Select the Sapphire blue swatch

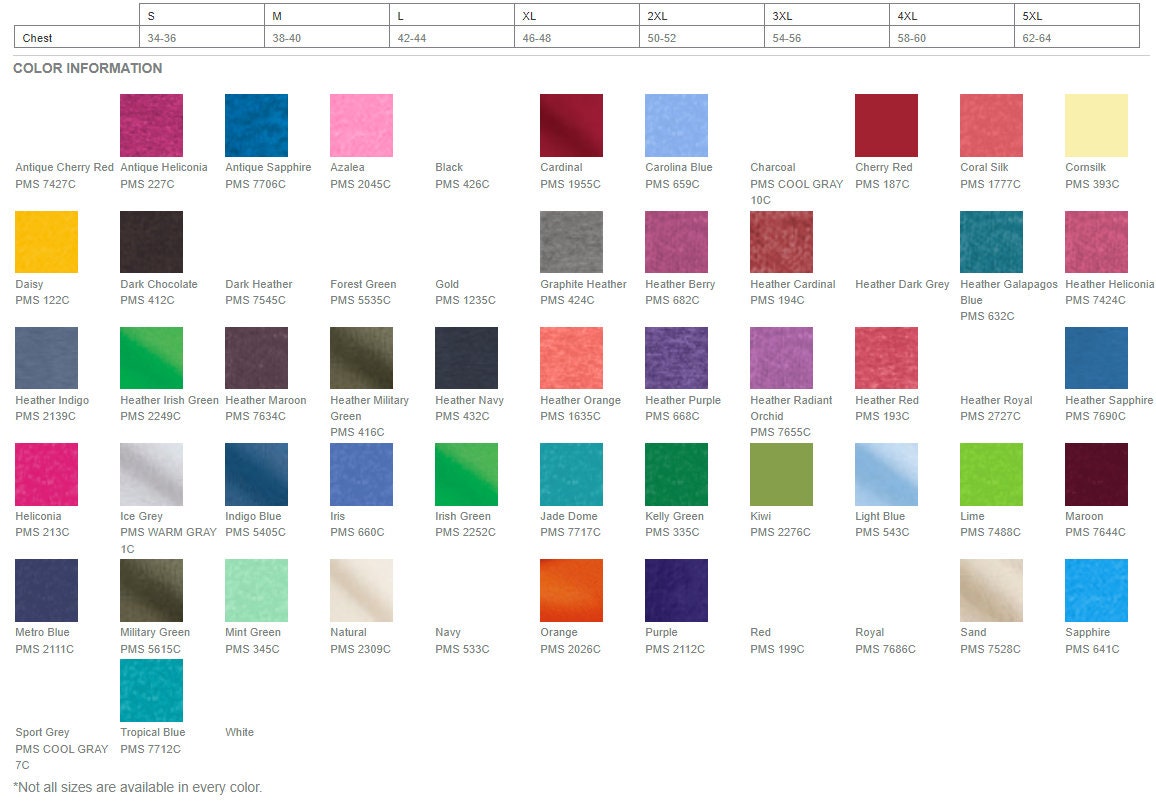(x=1096, y=590)
